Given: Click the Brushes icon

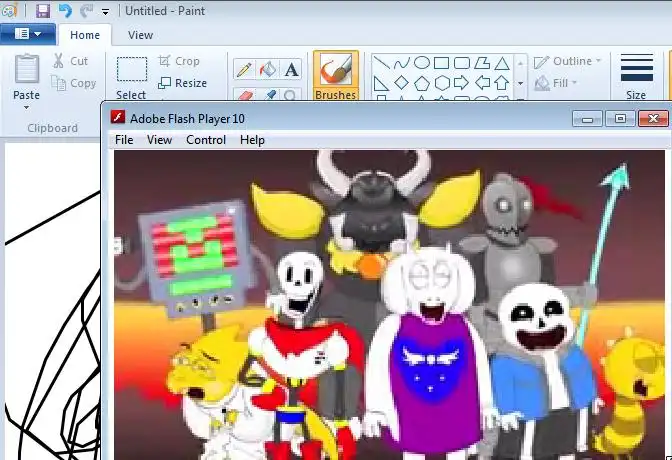Looking at the screenshot, I should click(336, 69).
